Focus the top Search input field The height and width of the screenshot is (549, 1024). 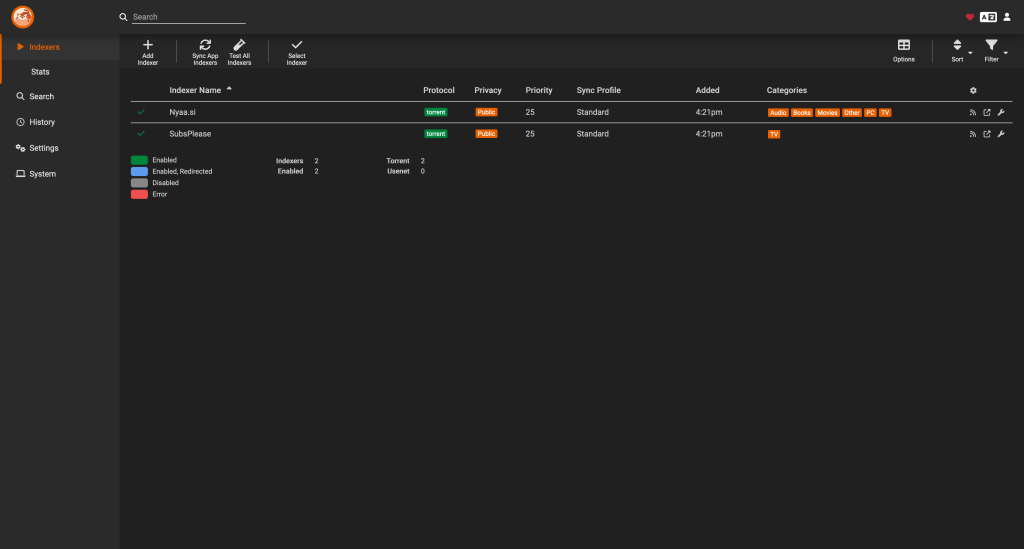point(189,17)
